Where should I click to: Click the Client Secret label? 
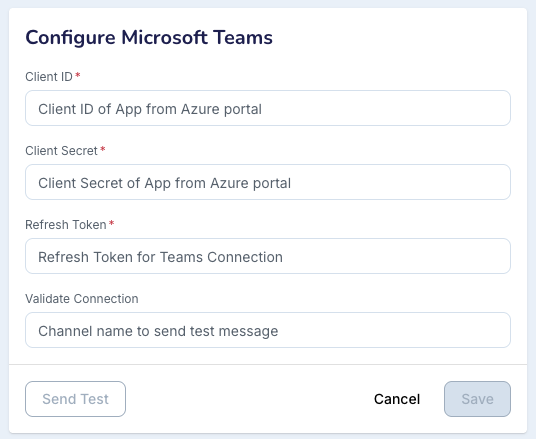coord(62,150)
